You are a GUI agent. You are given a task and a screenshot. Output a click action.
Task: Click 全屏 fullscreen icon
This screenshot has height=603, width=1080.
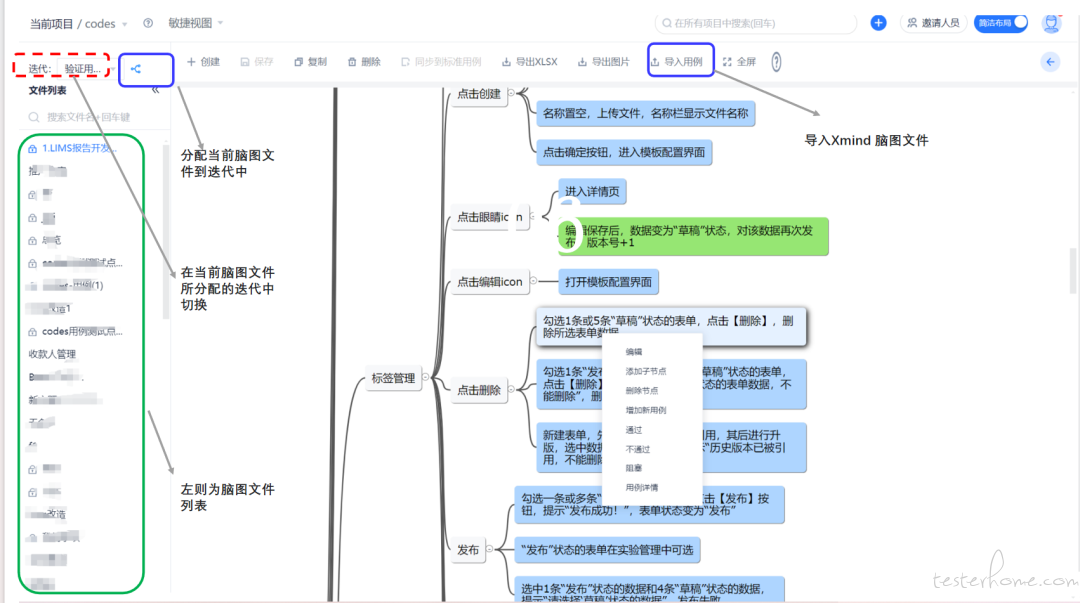(x=740, y=62)
